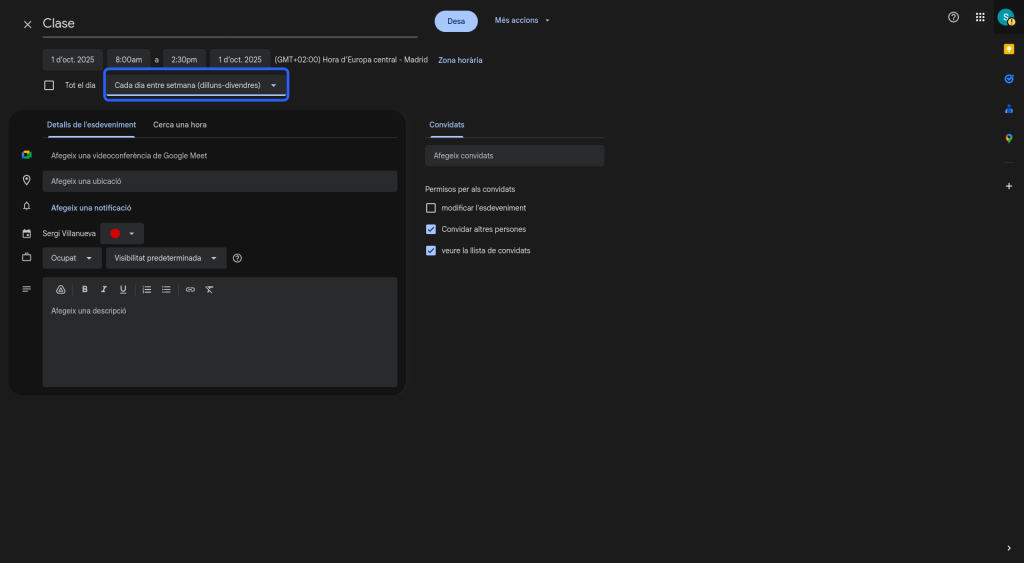Open the red event color picker
The height and width of the screenshot is (563, 1024).
pos(122,233)
